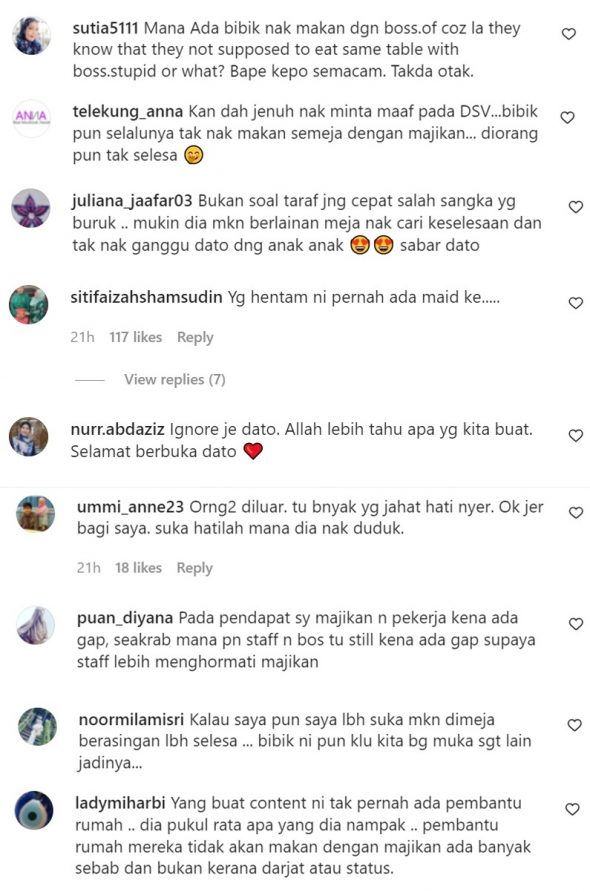Like nurr.abdaziz's comment

pos(576,436)
